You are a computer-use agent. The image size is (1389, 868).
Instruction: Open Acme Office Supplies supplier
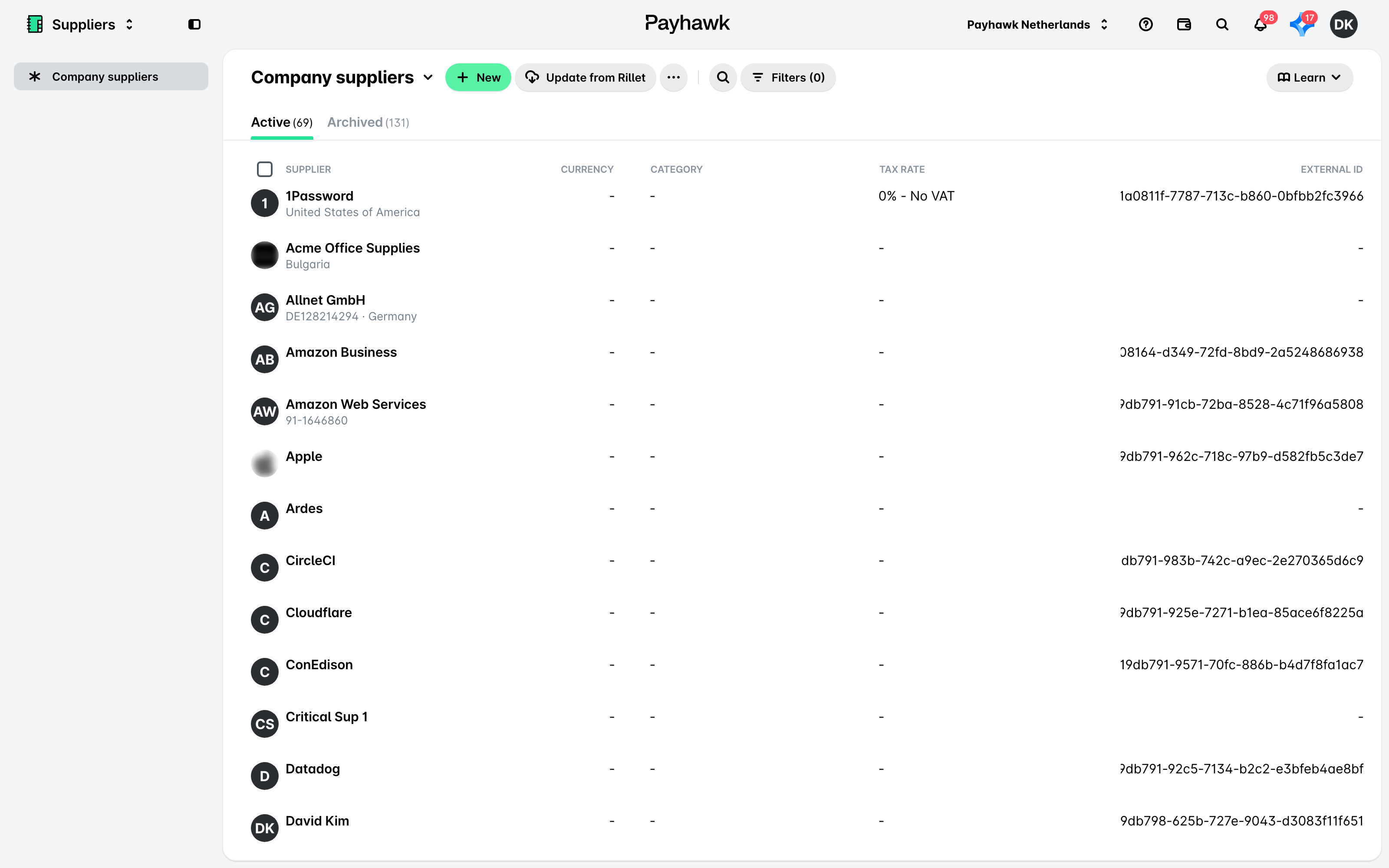coord(807,256)
